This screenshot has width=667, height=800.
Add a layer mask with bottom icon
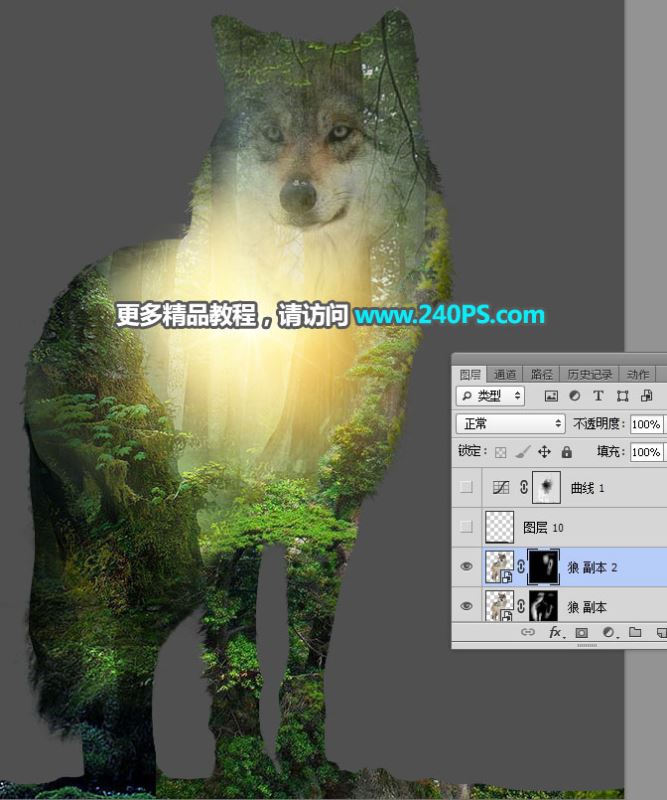[581, 633]
